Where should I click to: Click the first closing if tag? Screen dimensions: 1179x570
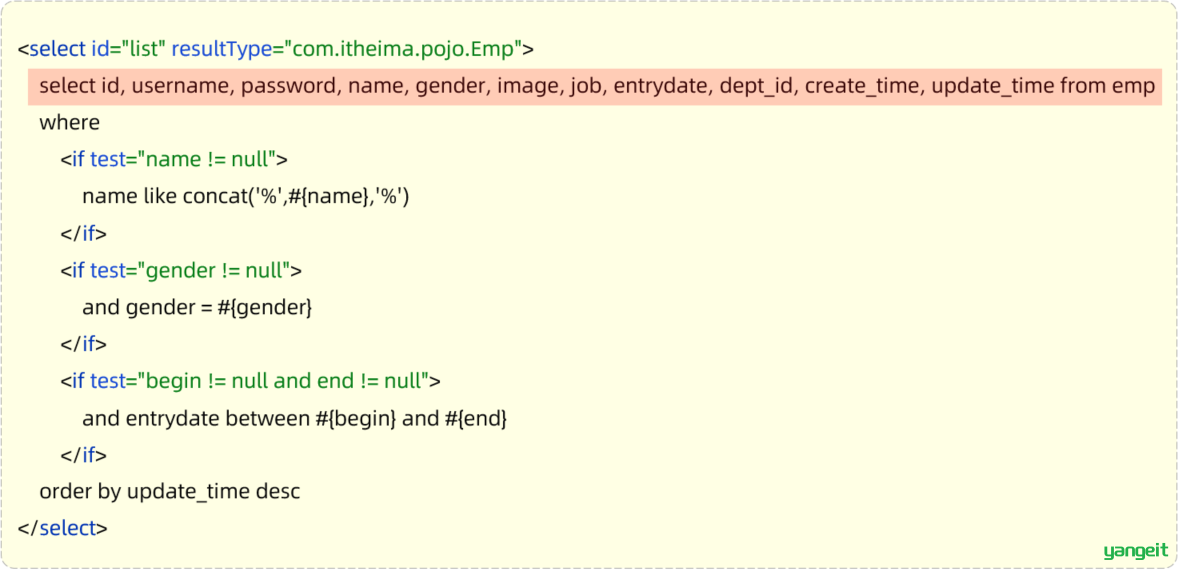(x=83, y=234)
